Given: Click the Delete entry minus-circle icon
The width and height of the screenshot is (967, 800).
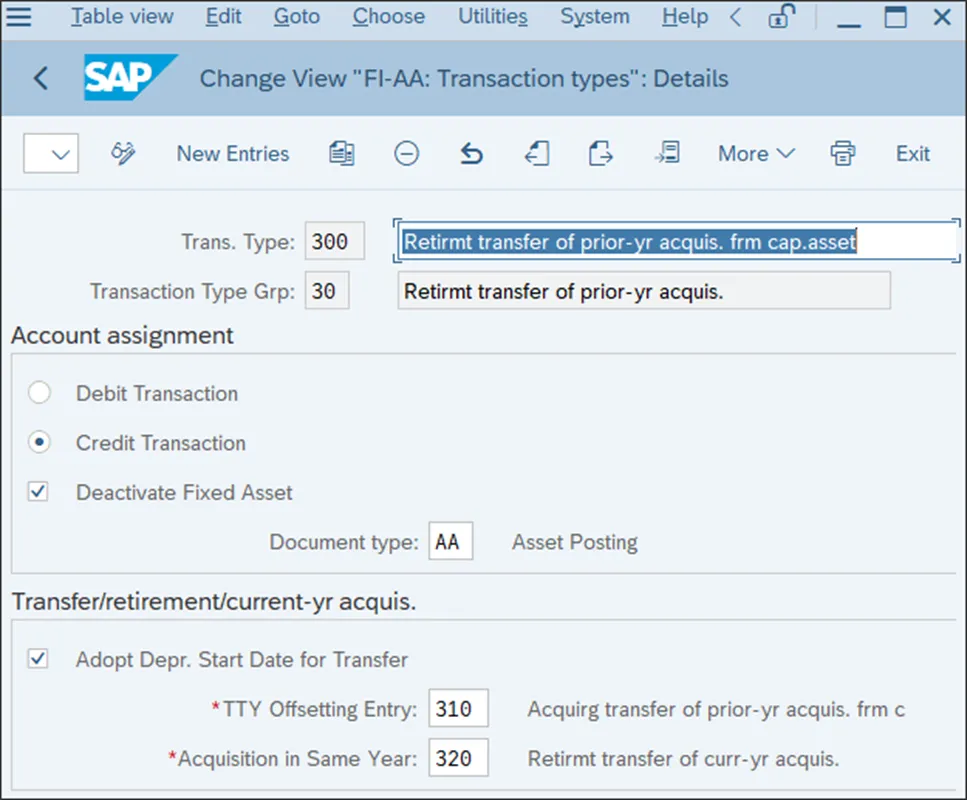Looking at the screenshot, I should (x=406, y=154).
